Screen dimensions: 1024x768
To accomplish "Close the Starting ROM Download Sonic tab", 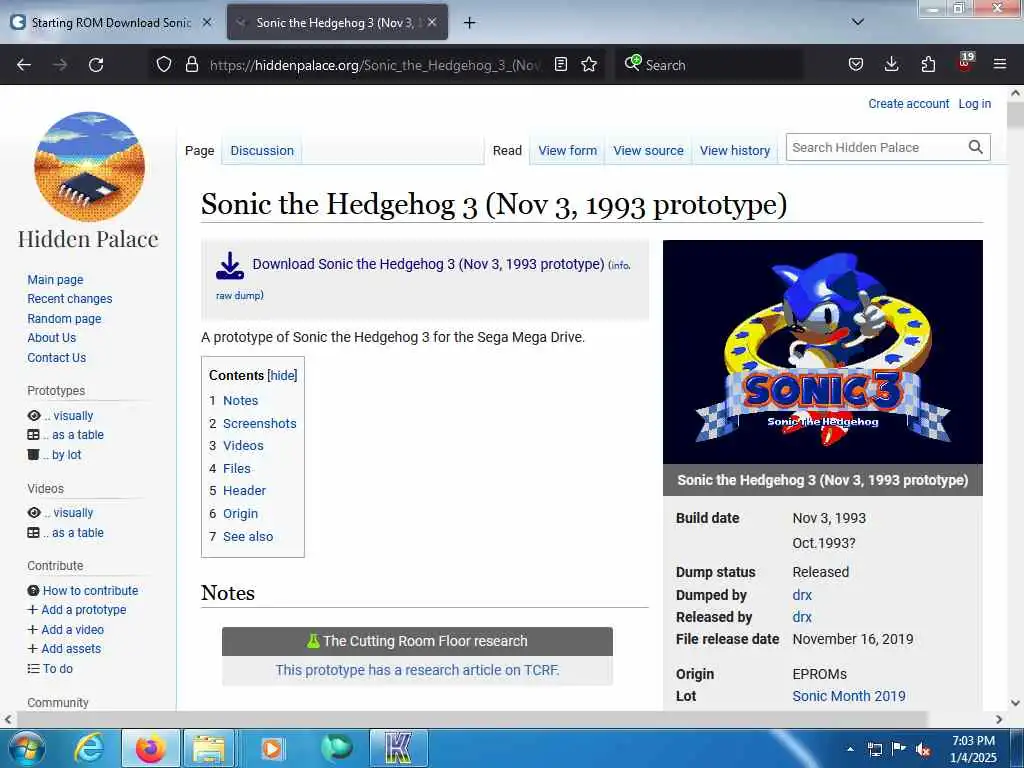I will pos(206,22).
